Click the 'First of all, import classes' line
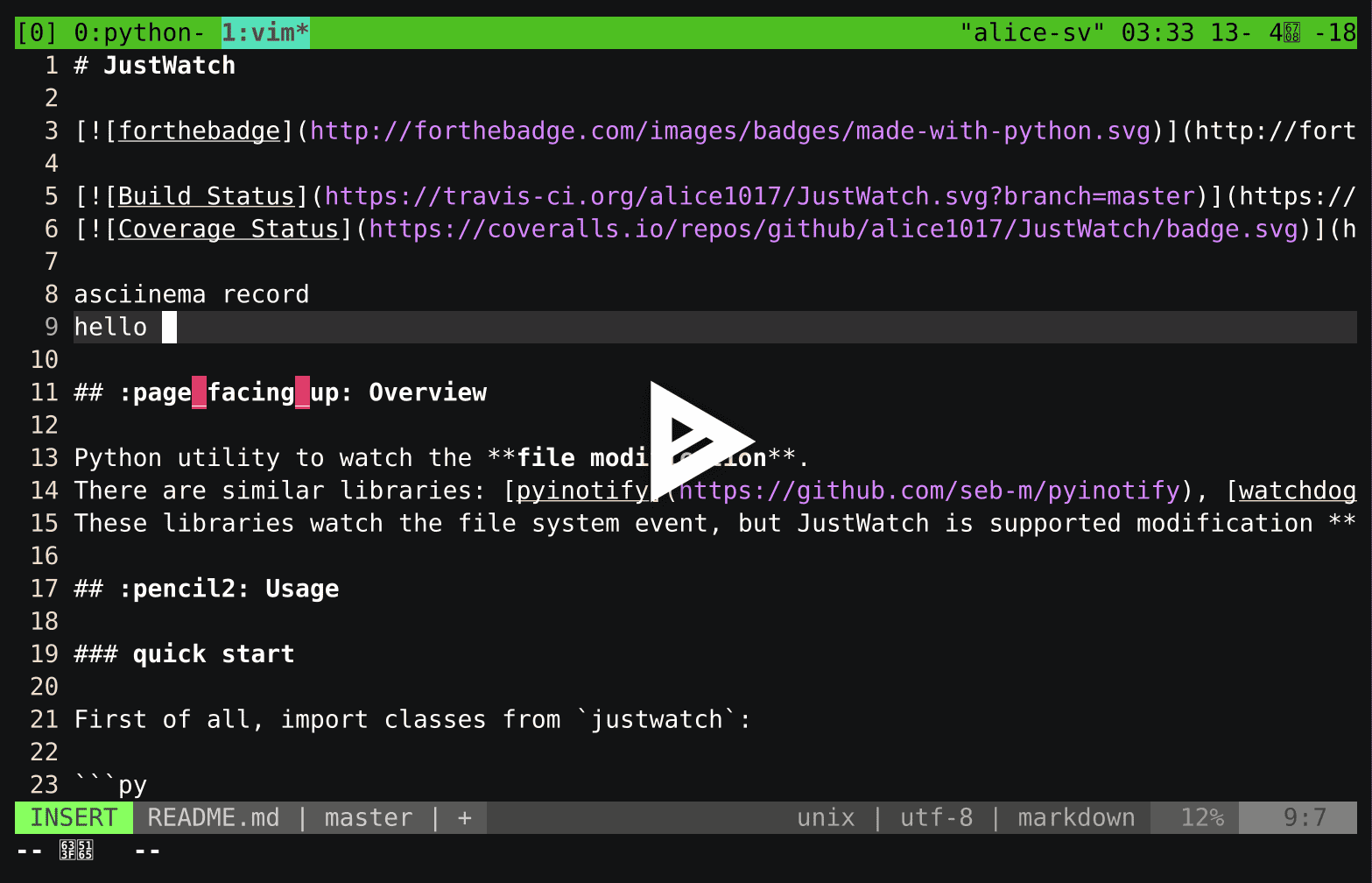The width and height of the screenshot is (1372, 883). point(413,719)
